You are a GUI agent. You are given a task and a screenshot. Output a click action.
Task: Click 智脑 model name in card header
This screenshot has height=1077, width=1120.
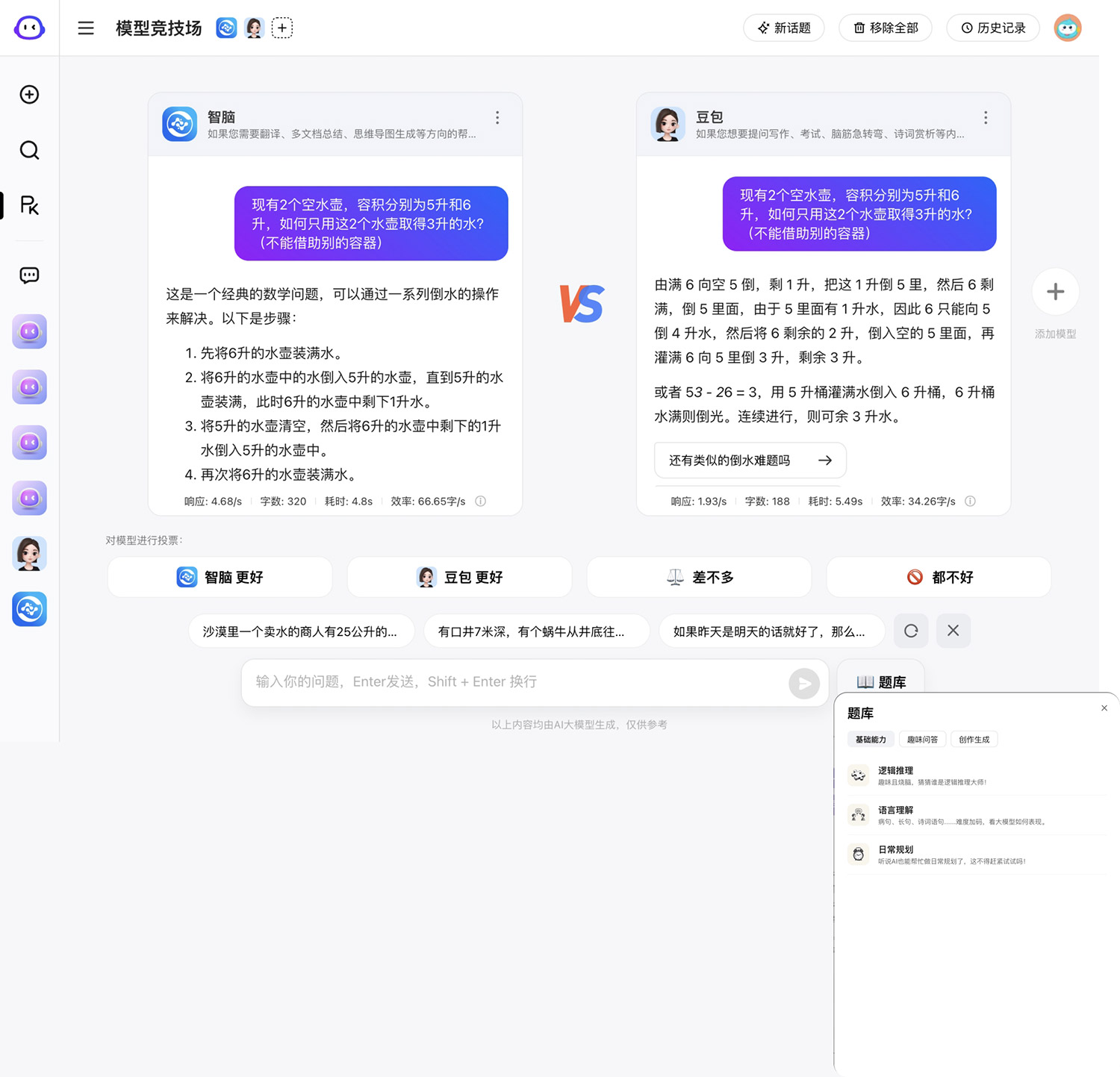221,117
